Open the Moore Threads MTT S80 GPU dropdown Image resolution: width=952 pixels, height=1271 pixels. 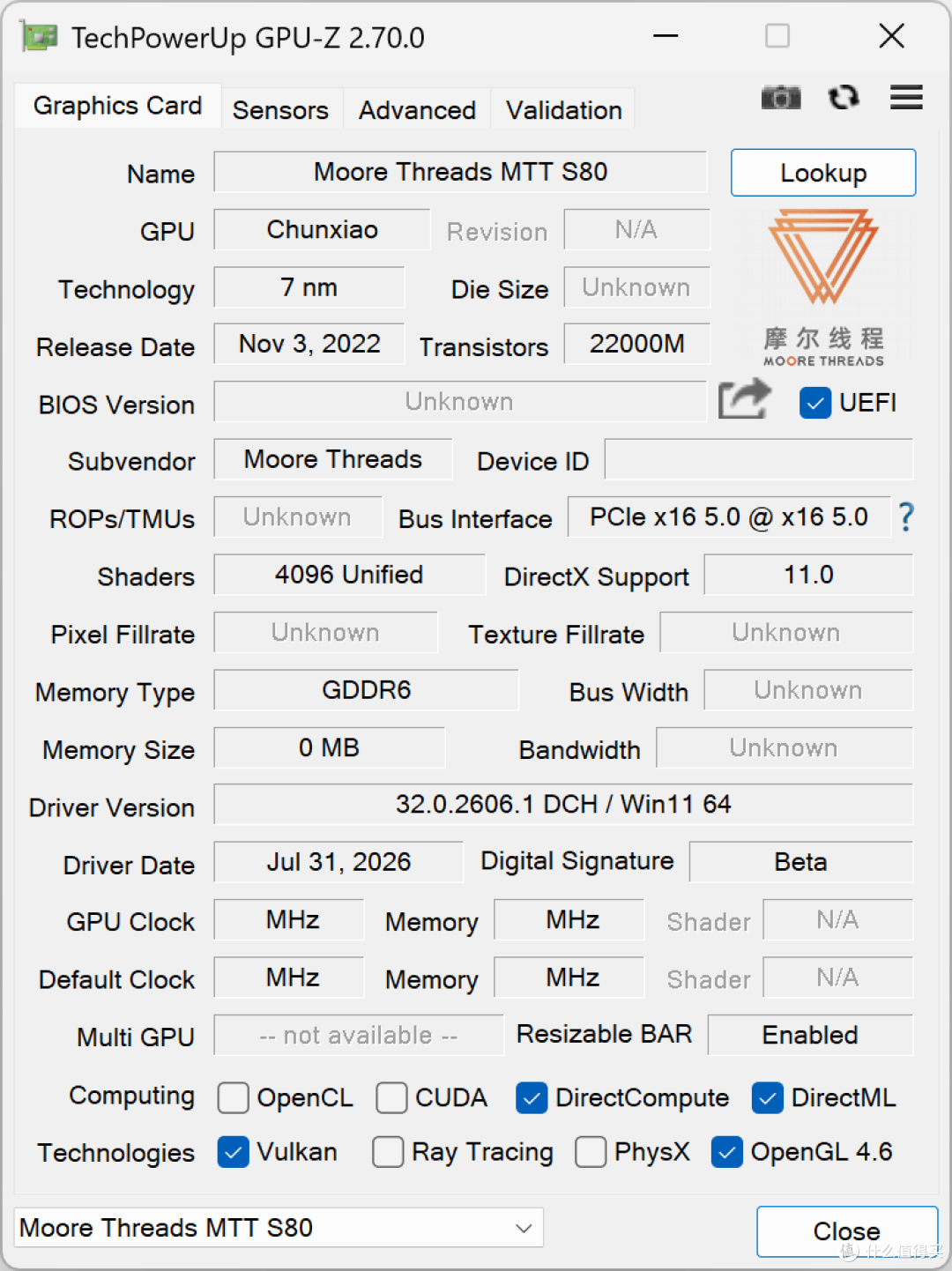pos(279,1227)
